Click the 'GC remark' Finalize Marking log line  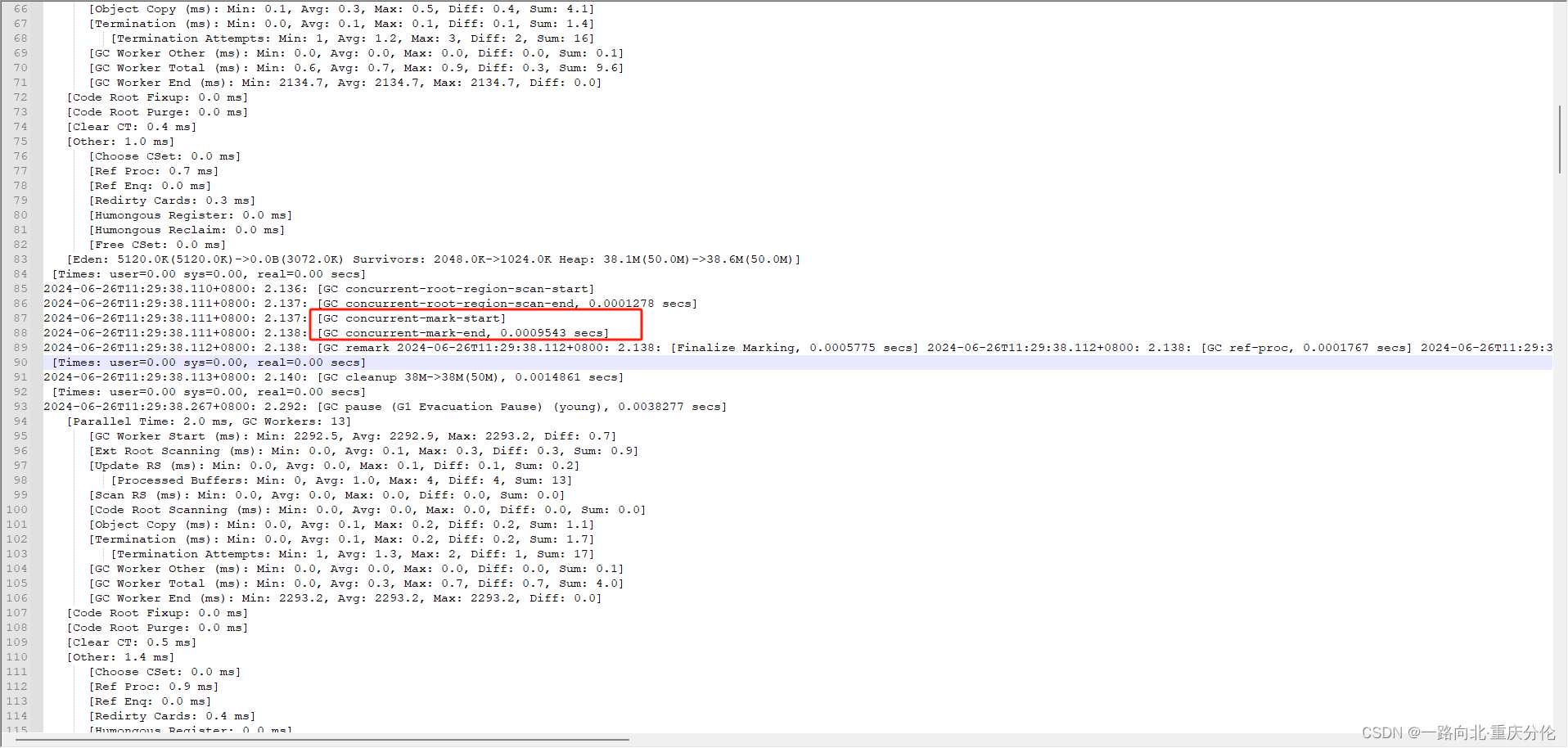(x=798, y=348)
